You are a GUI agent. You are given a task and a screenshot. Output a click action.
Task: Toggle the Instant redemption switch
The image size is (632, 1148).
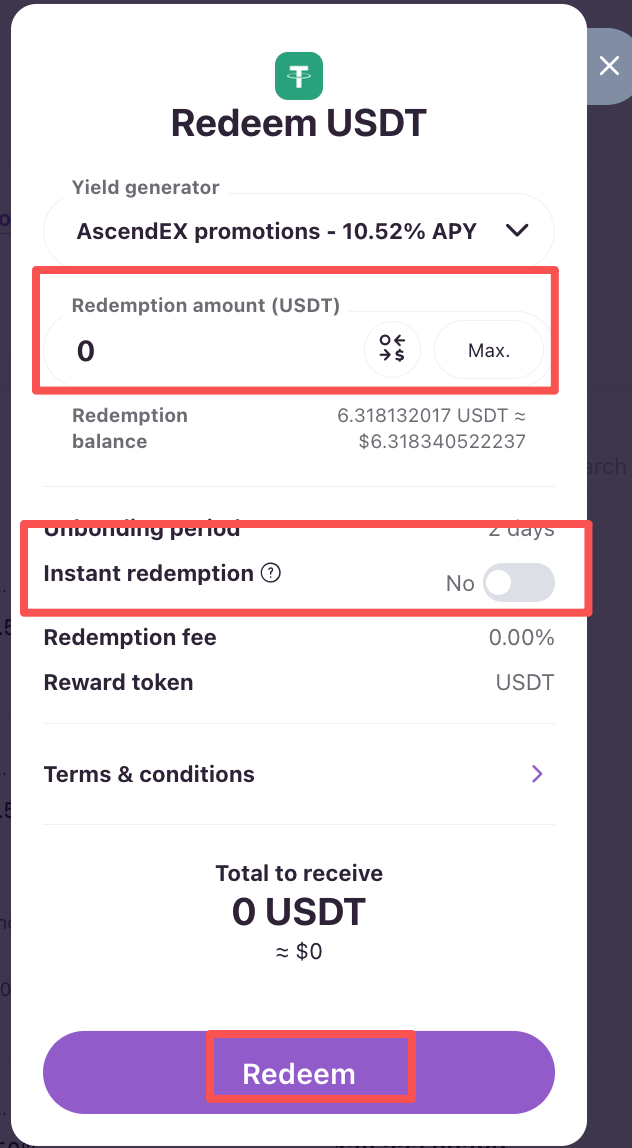coord(518,583)
